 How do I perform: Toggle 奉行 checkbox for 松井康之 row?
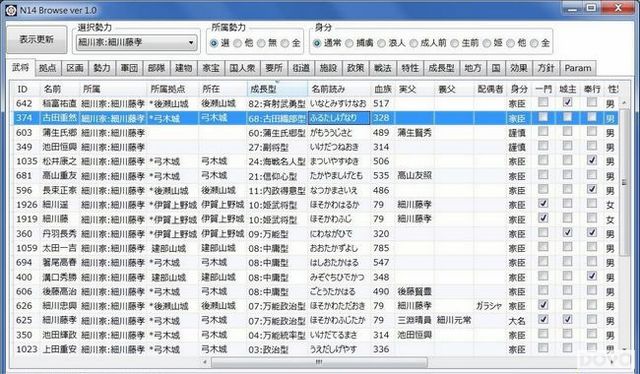click(592, 160)
